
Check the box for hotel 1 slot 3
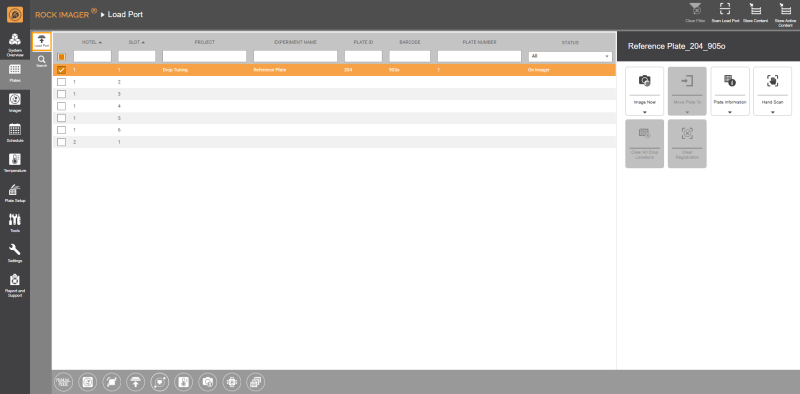(61, 94)
